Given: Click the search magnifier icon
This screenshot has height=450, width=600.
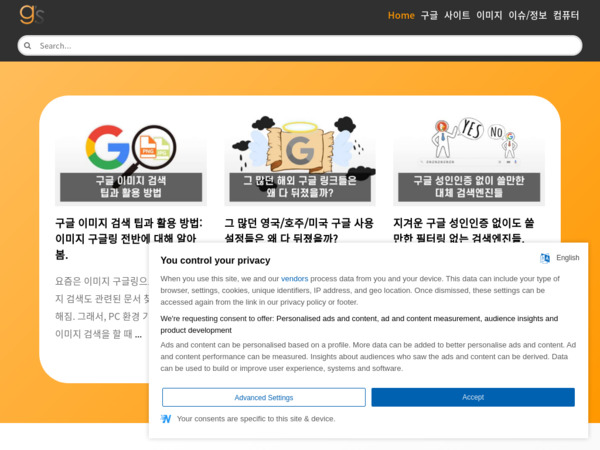Looking at the screenshot, I should pos(28,46).
